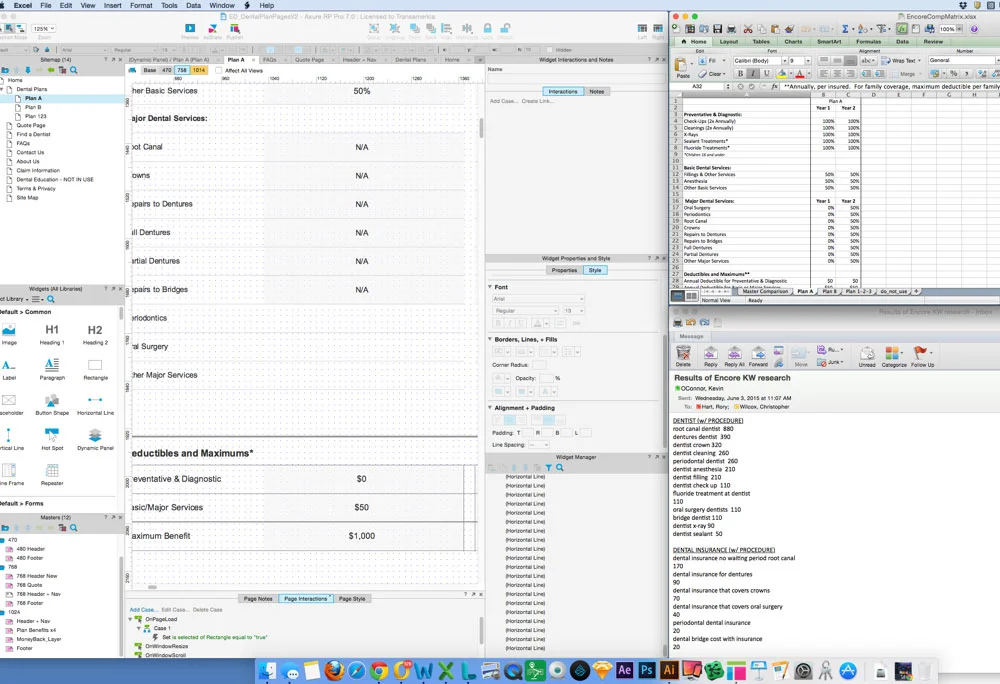Viewport: 1000px width, 684px height.
Task: Switch to the FAQs page tab in Axure
Action: point(270,59)
